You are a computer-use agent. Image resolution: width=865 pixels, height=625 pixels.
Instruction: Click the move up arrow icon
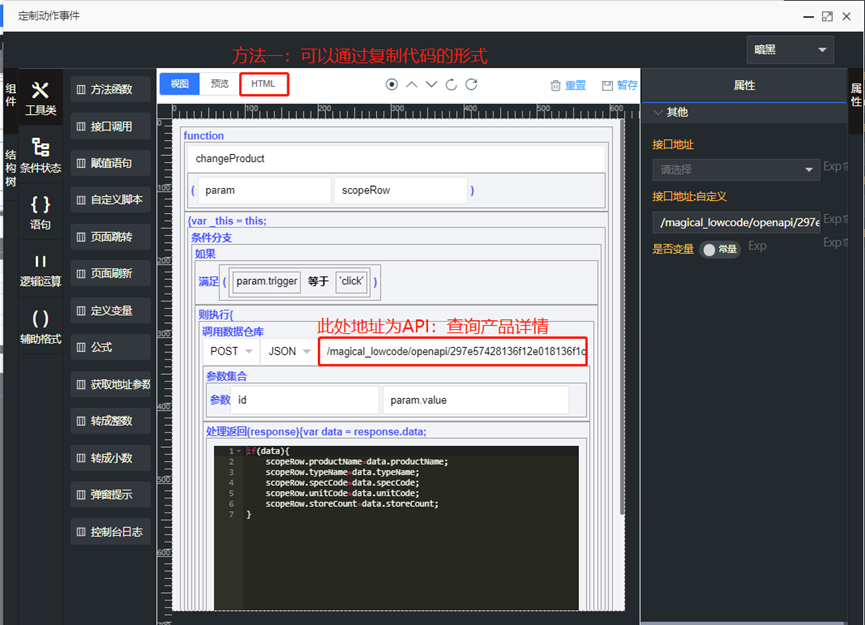412,84
